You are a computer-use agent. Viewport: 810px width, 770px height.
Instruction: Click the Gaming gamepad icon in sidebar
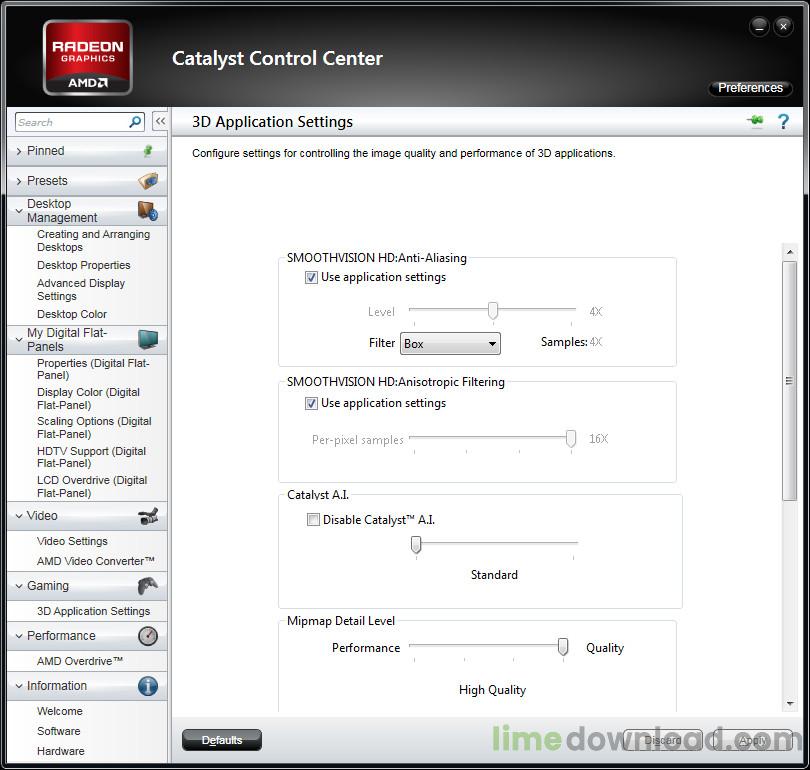pyautogui.click(x=148, y=586)
